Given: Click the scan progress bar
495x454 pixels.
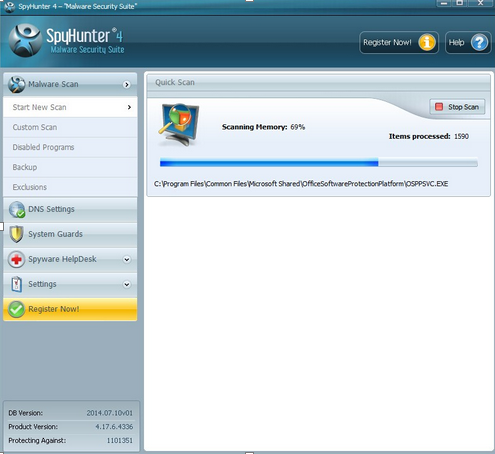Looking at the screenshot, I should click(x=319, y=163).
